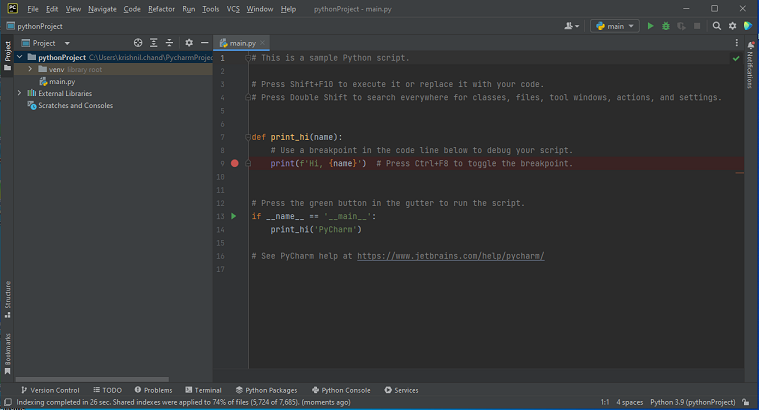
Task: Collapse all items in Project panel
Action: pos(169,43)
